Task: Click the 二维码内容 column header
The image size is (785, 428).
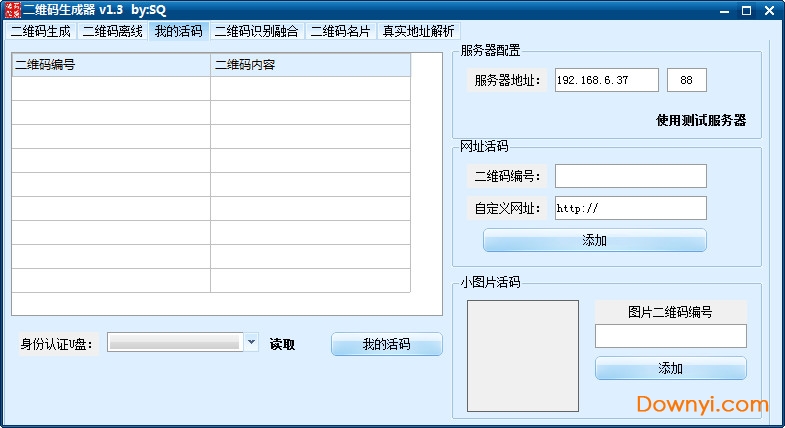Action: [x=310, y=65]
